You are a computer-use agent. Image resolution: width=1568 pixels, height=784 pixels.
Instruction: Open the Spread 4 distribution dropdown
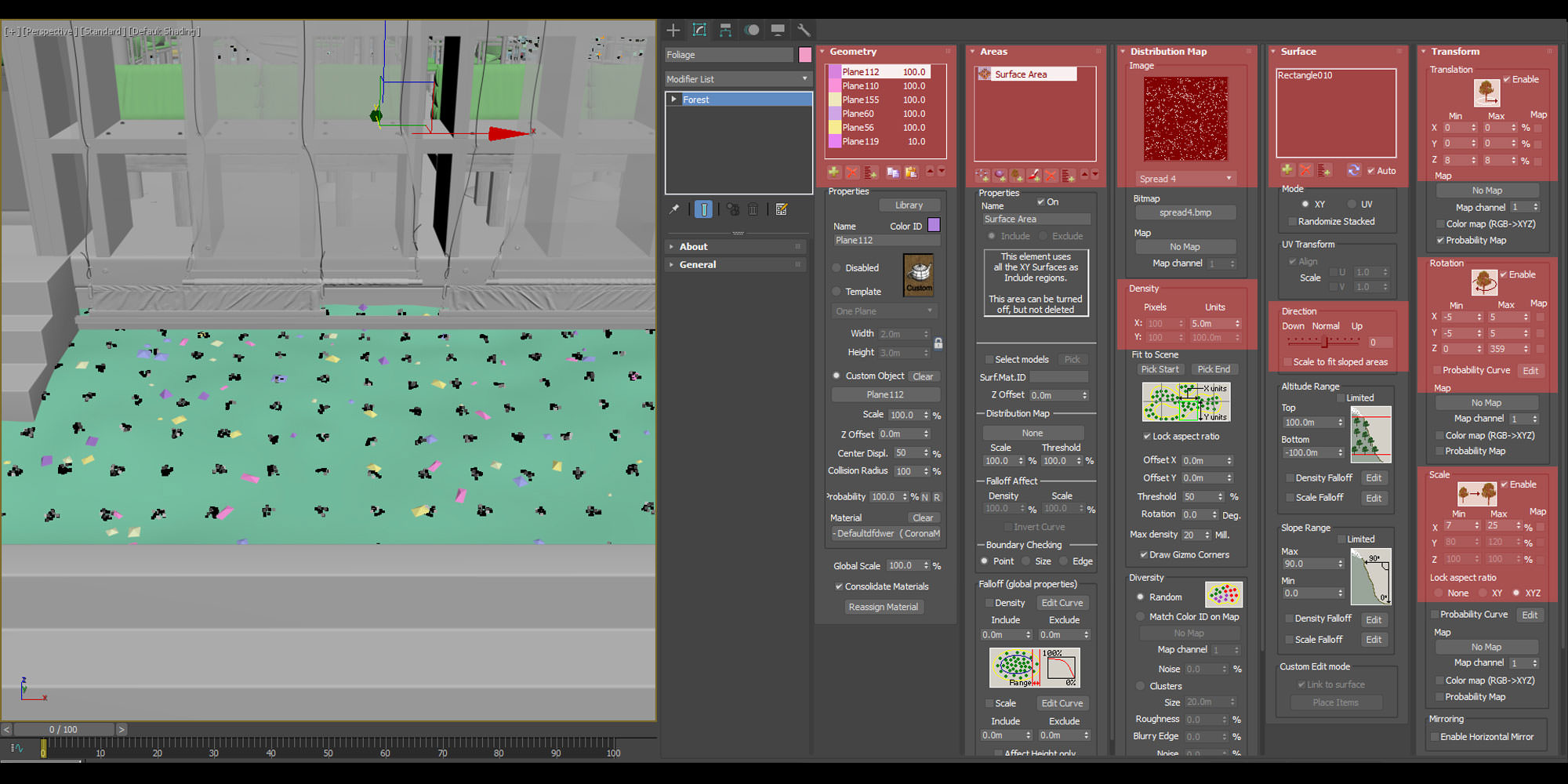tap(1185, 179)
